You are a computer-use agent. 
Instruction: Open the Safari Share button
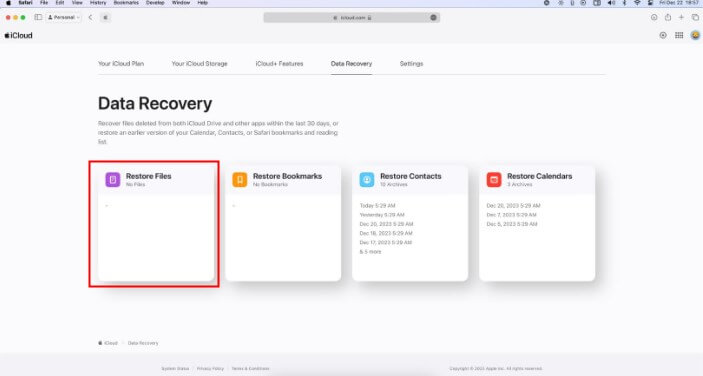[x=668, y=17]
